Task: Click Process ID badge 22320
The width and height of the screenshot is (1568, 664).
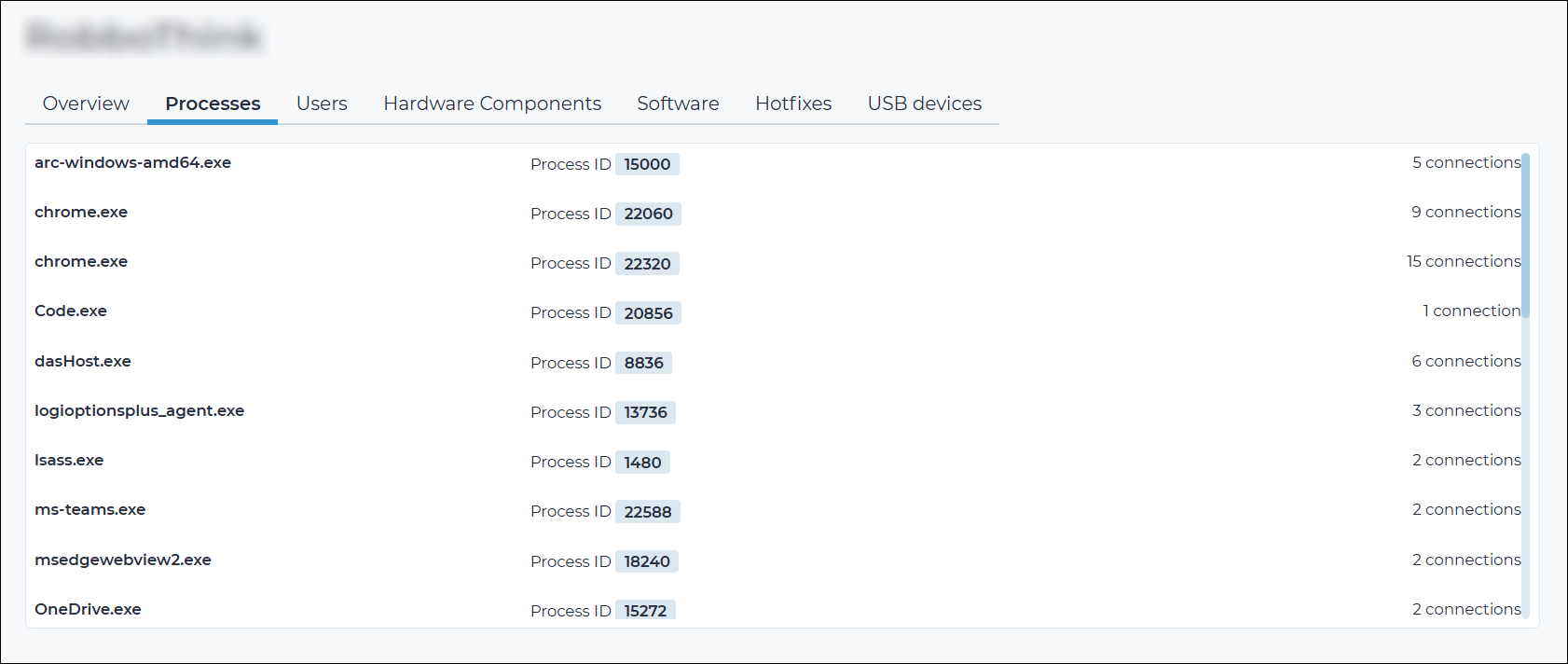Action: pyautogui.click(x=647, y=263)
